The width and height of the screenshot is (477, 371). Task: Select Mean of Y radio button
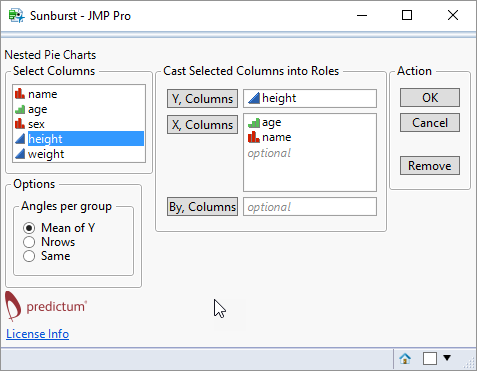29,228
